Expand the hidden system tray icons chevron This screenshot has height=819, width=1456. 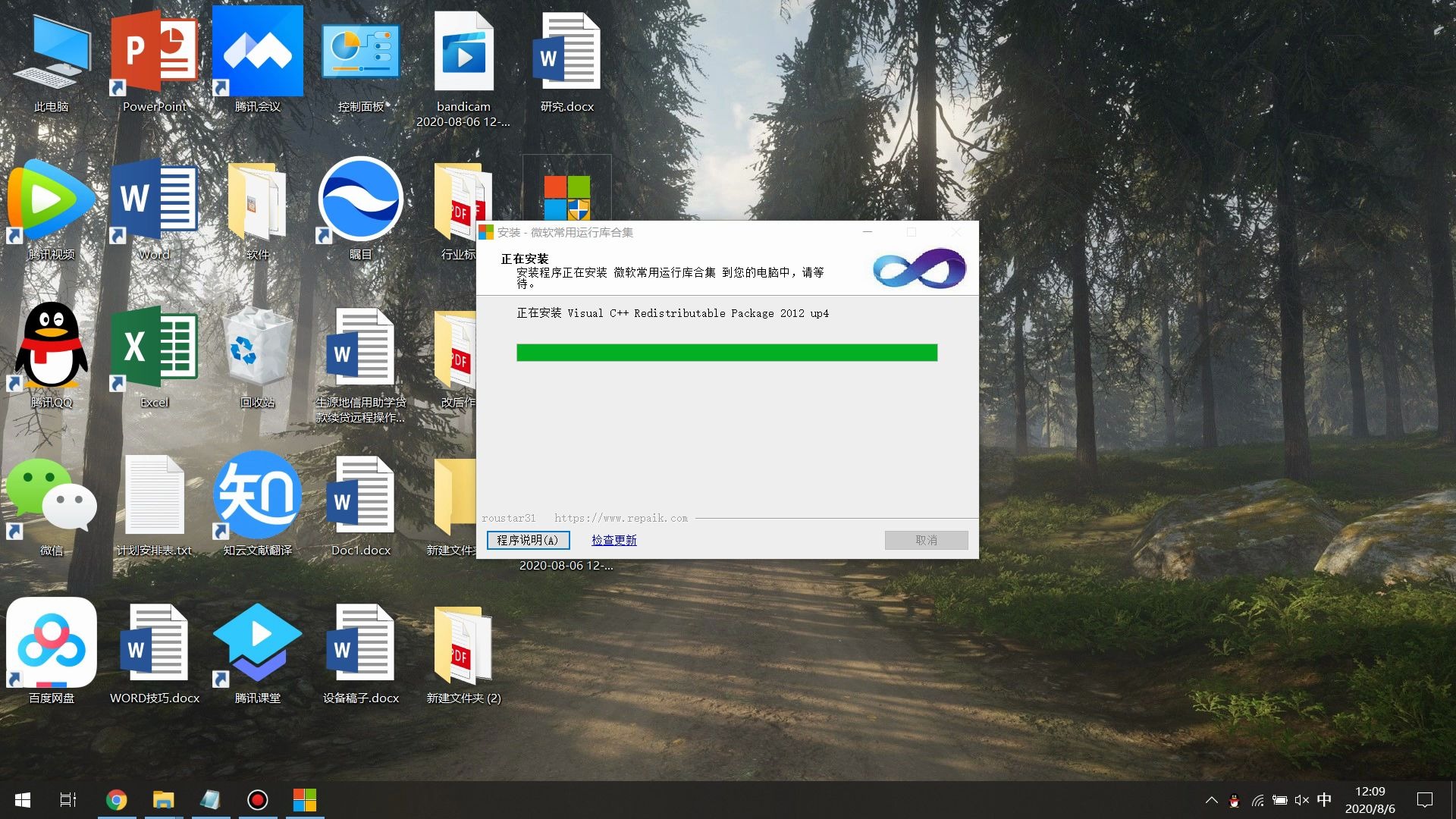[1211, 800]
